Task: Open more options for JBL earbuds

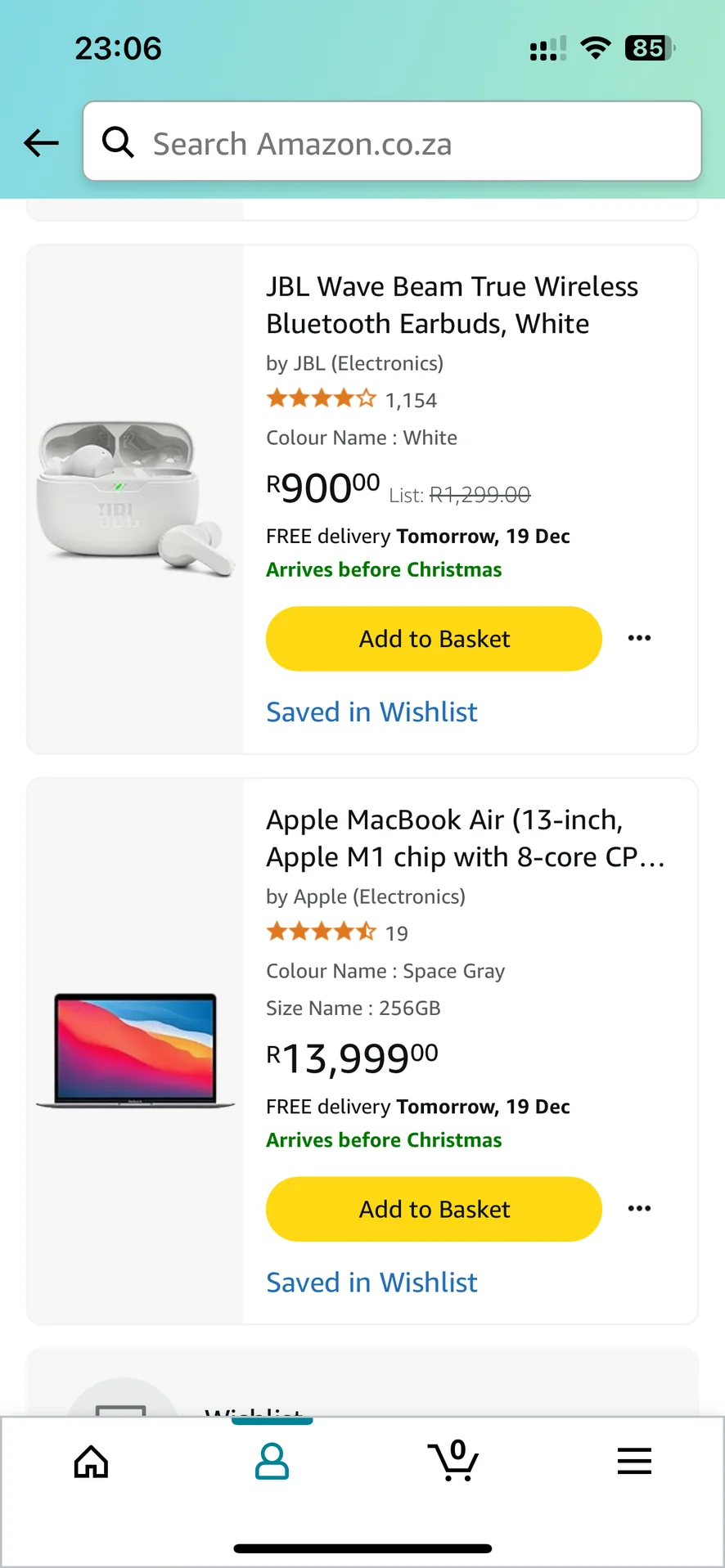Action: pyautogui.click(x=639, y=638)
